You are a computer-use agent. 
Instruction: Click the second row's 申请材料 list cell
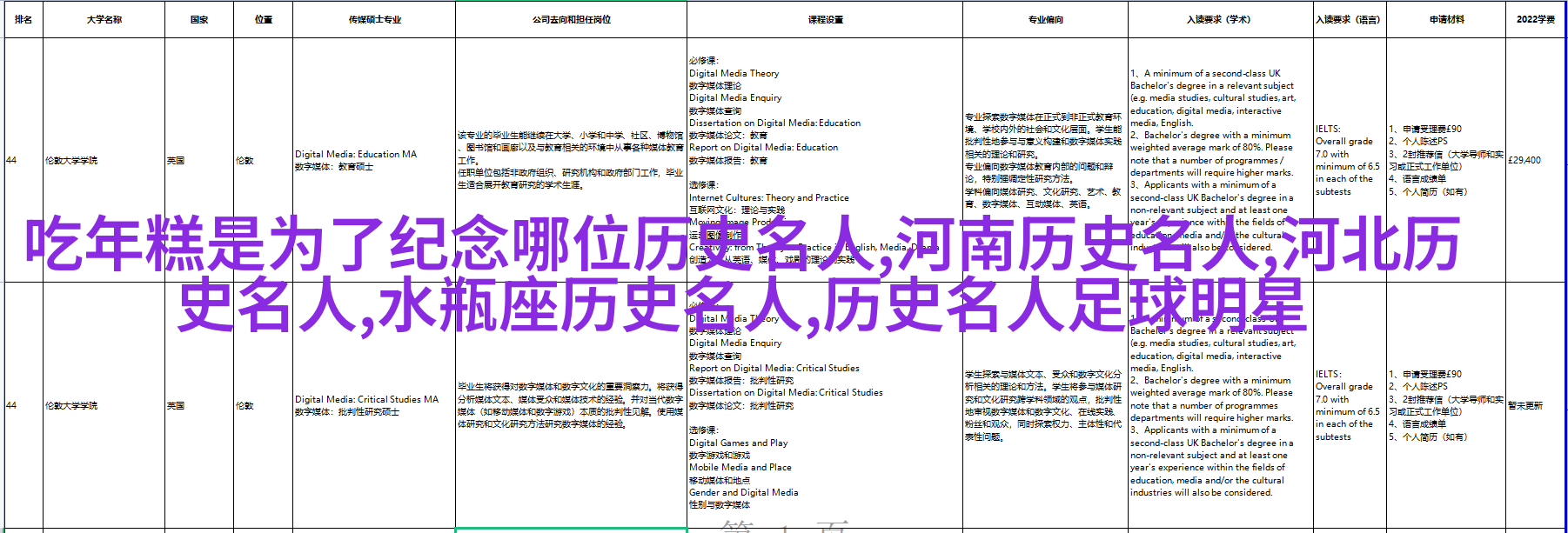coord(1445,405)
